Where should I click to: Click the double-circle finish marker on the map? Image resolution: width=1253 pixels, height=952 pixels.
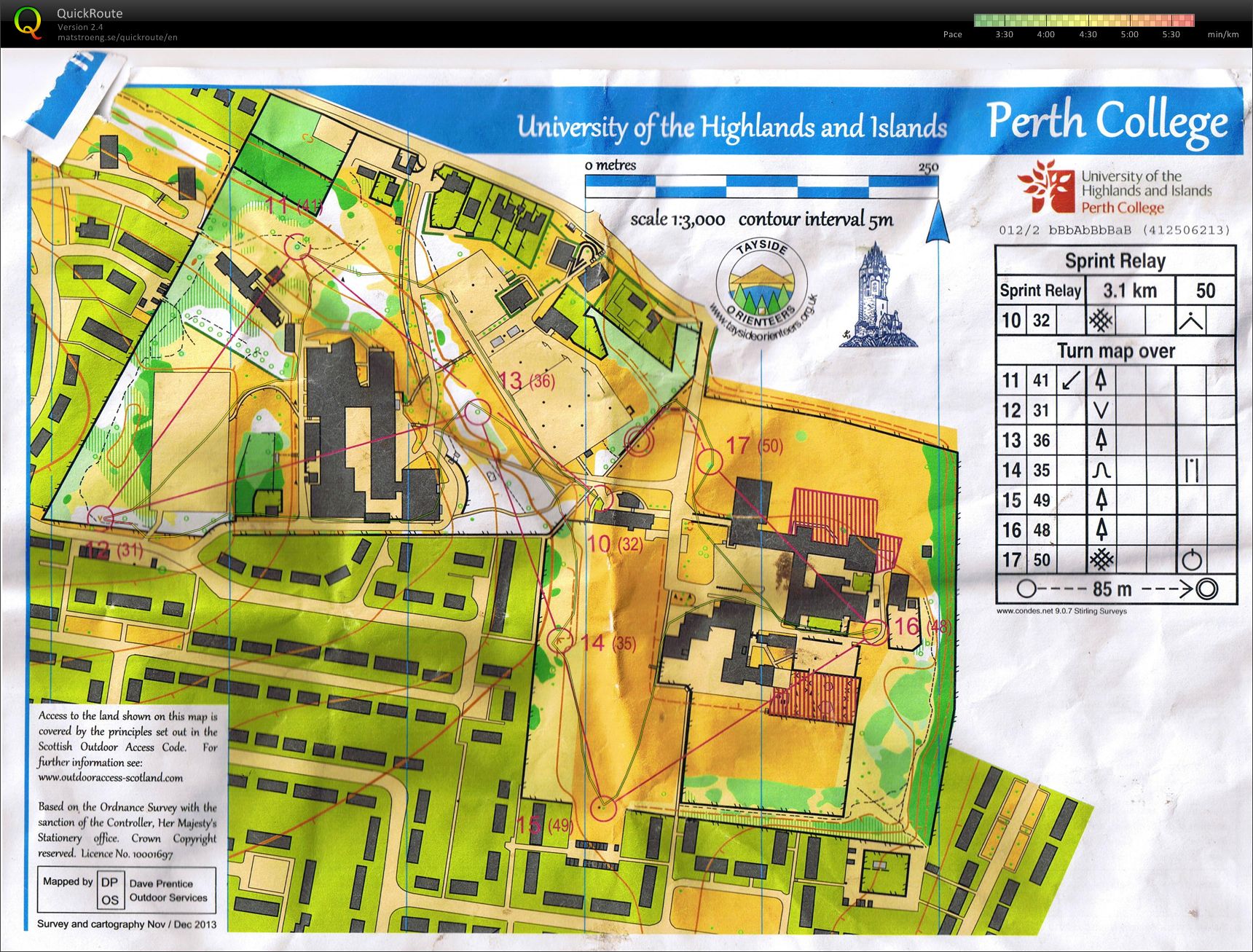click(639, 441)
